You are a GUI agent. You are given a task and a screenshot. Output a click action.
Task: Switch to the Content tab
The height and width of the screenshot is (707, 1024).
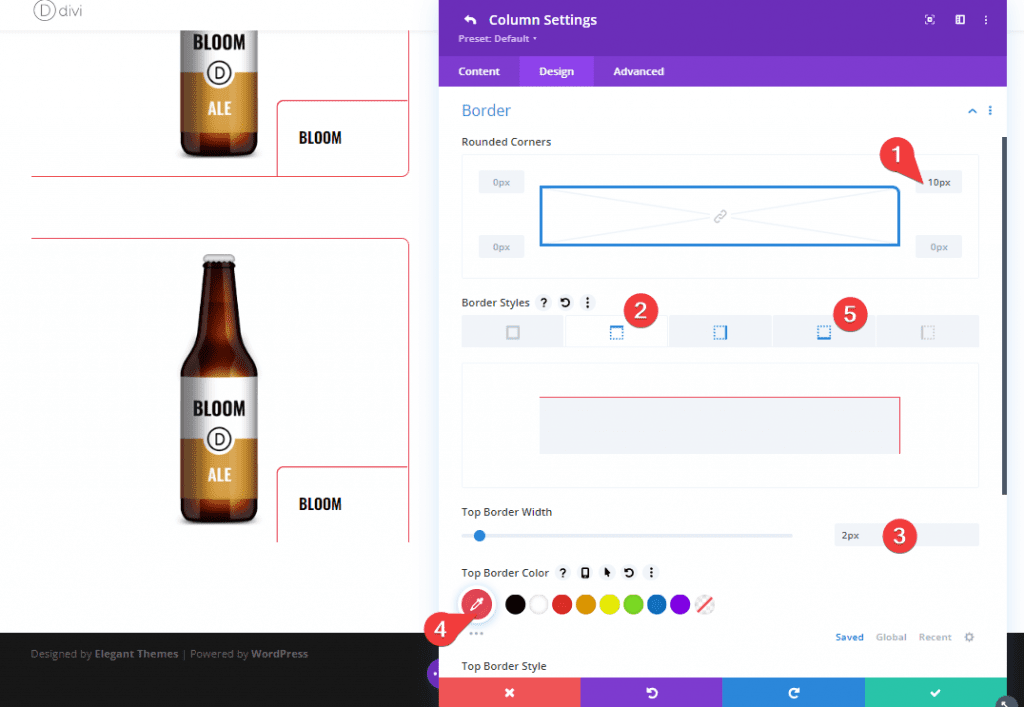click(479, 71)
